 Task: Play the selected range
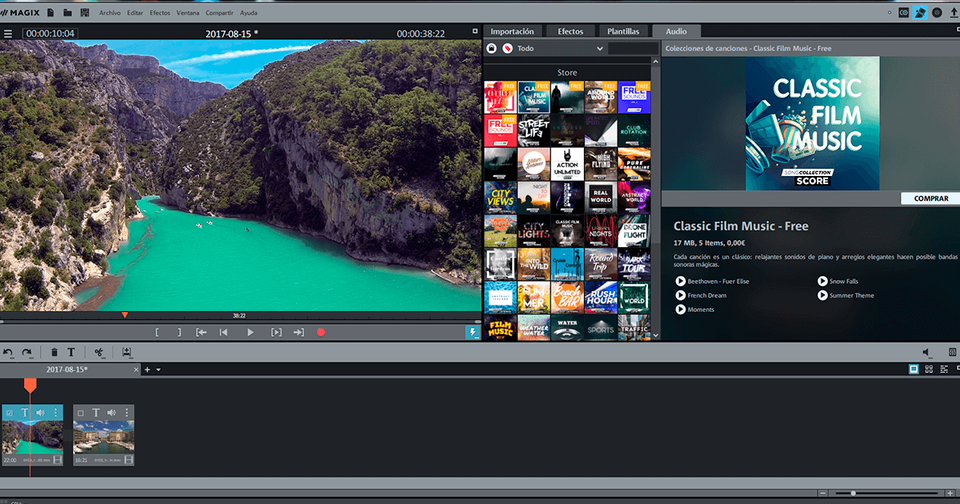point(276,333)
